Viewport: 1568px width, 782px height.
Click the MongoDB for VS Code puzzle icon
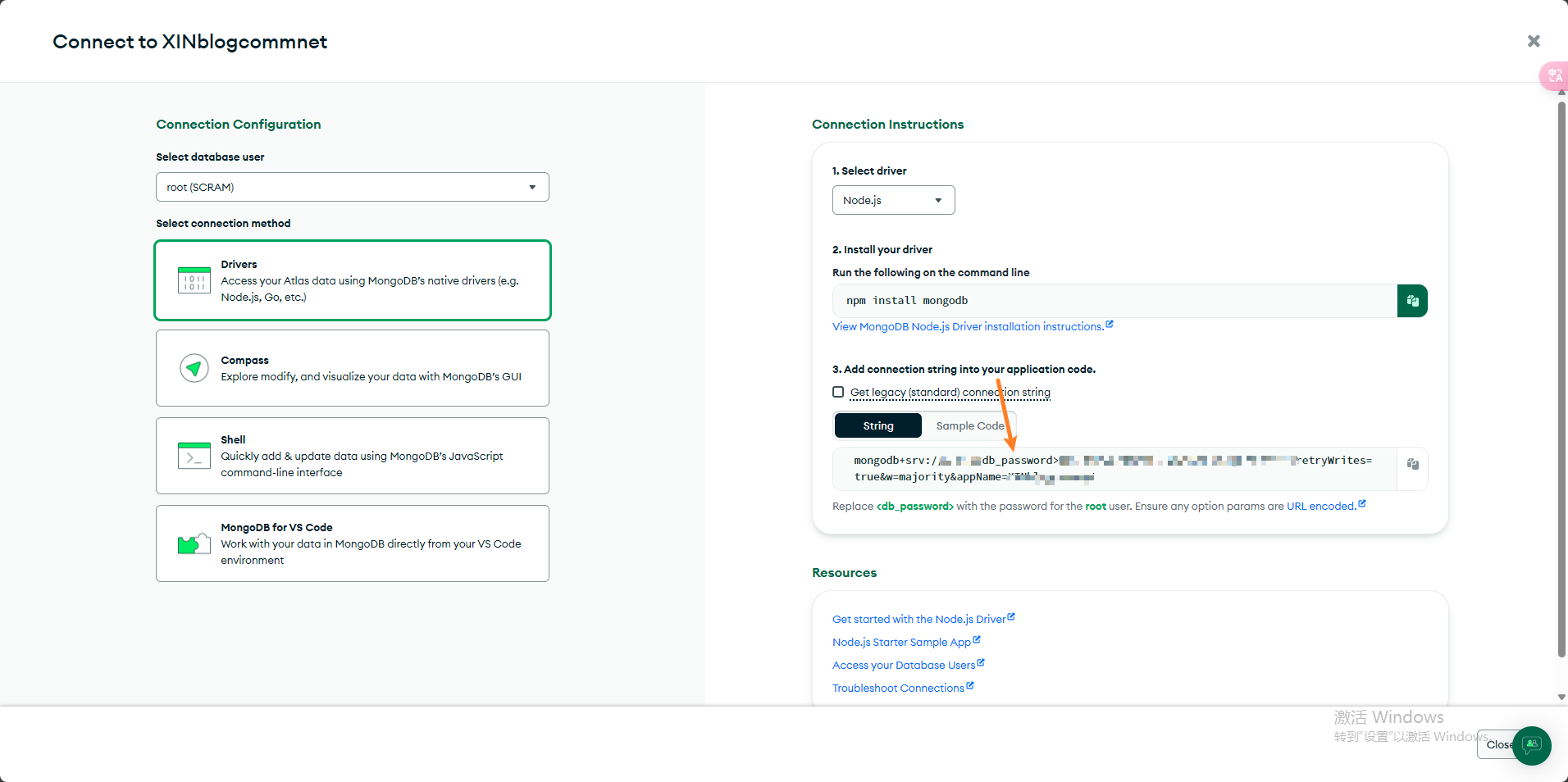194,543
